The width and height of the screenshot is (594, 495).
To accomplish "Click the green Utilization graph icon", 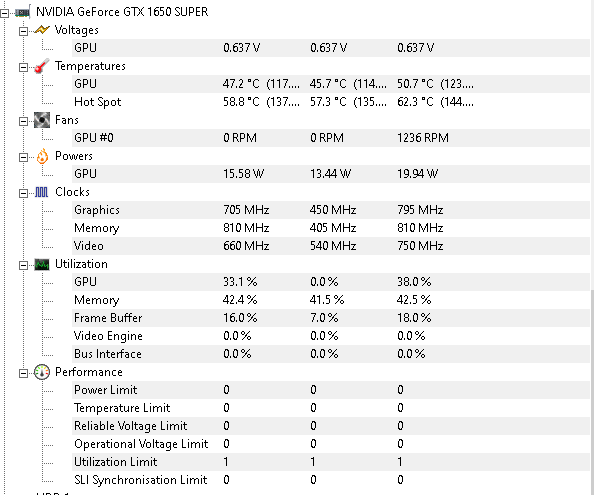I will (x=42, y=264).
